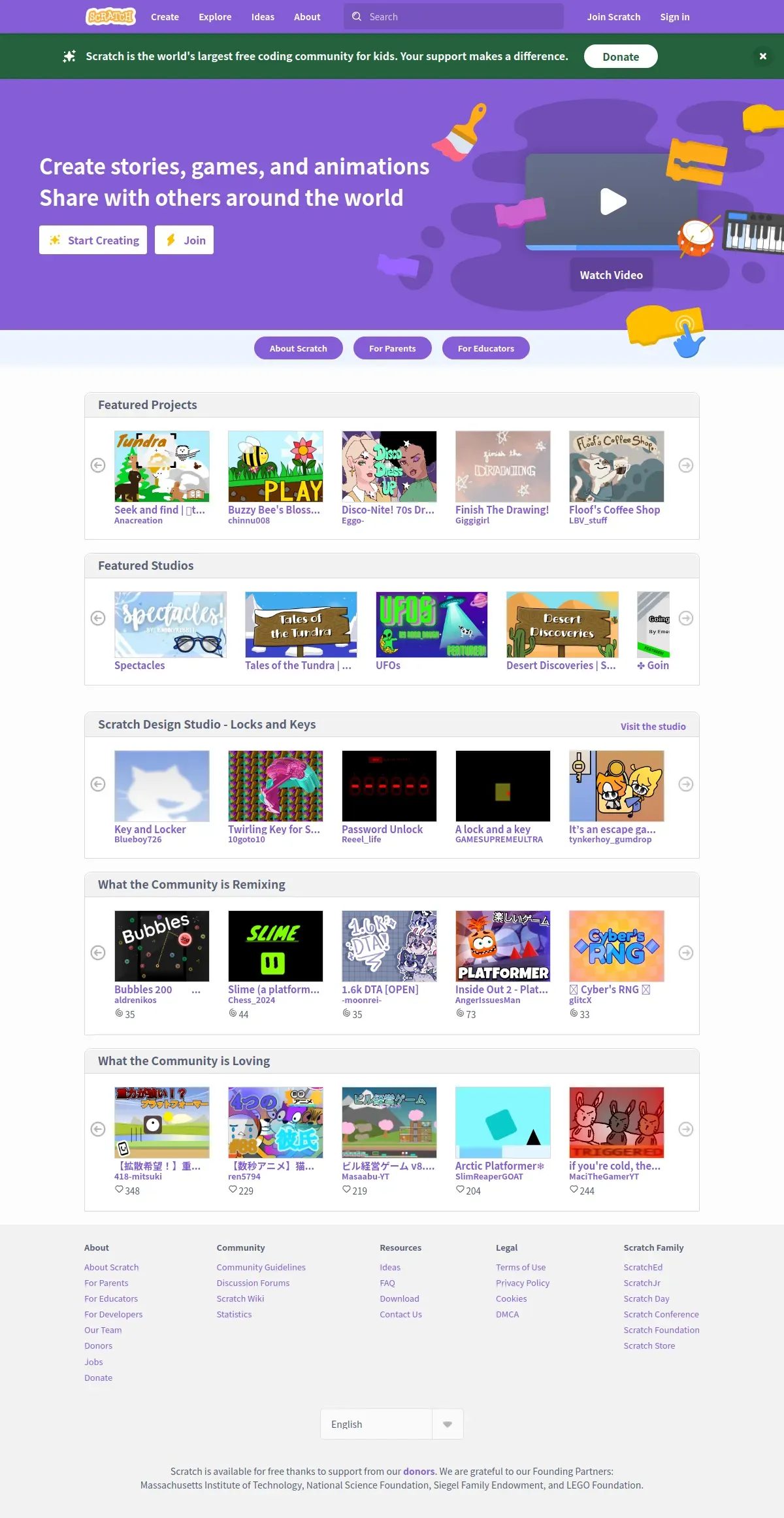
Task: Open the For Educators pill button
Action: point(486,348)
